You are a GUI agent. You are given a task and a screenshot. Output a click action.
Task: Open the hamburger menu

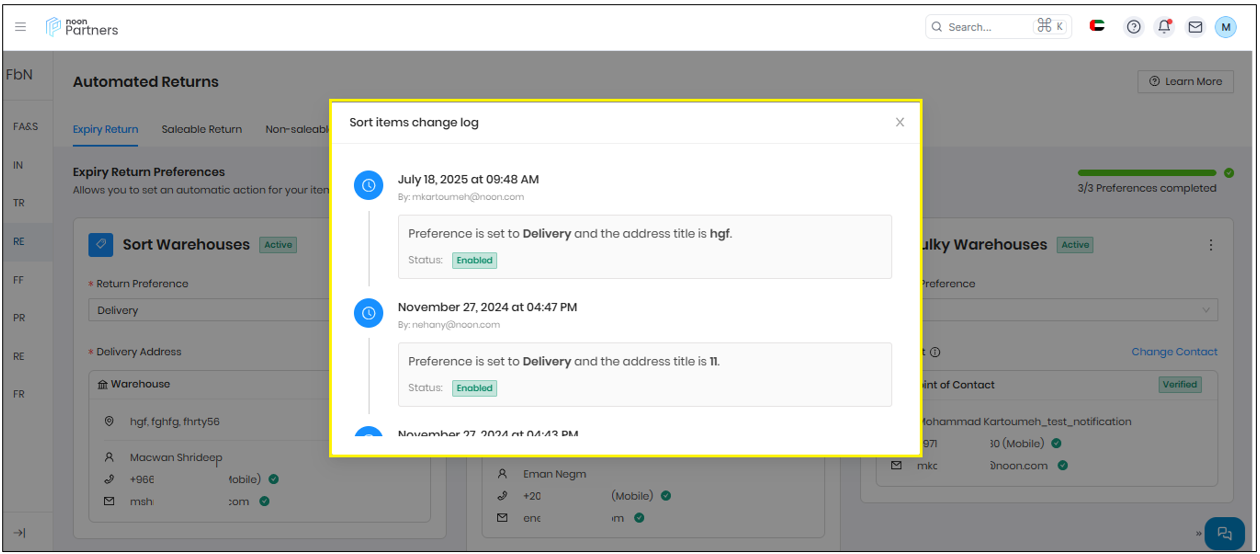tap(20, 27)
